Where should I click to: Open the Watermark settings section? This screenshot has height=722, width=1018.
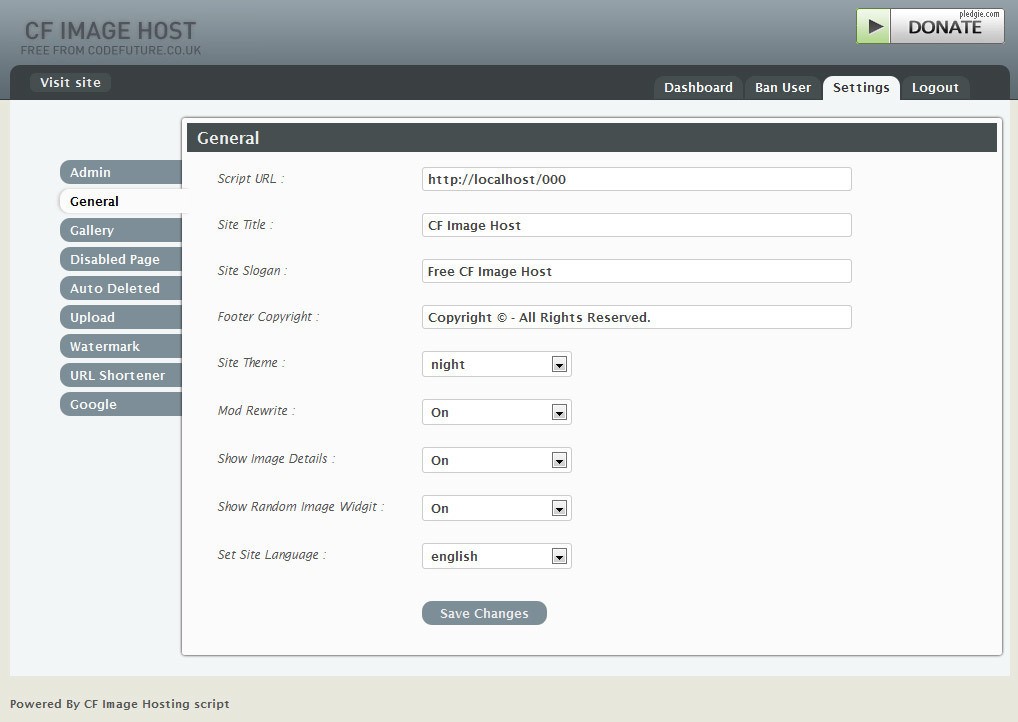click(x=120, y=347)
